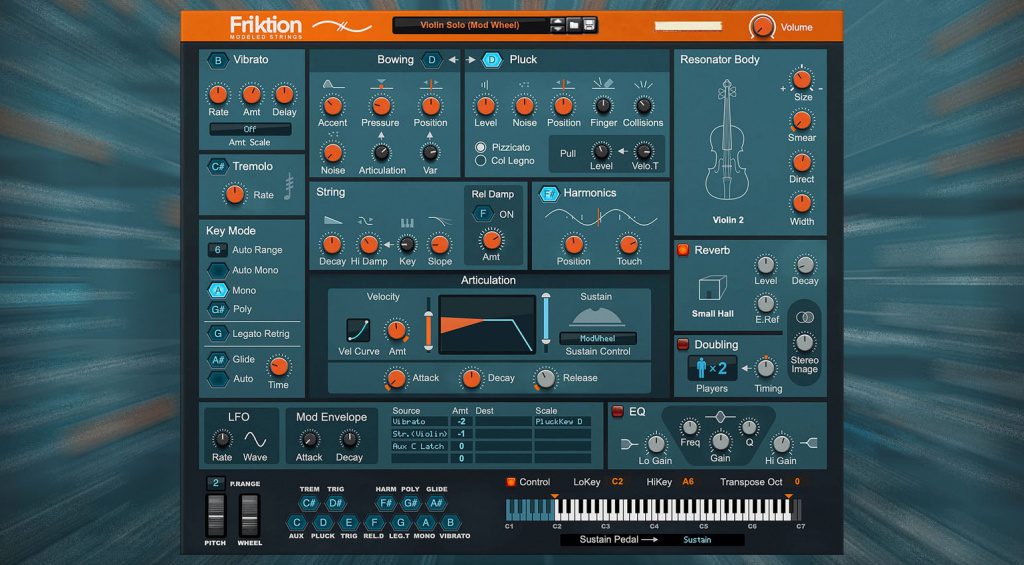The width and height of the screenshot is (1024, 565).
Task: Click the Harmonics F# key-switch hexagon
Action: click(549, 194)
